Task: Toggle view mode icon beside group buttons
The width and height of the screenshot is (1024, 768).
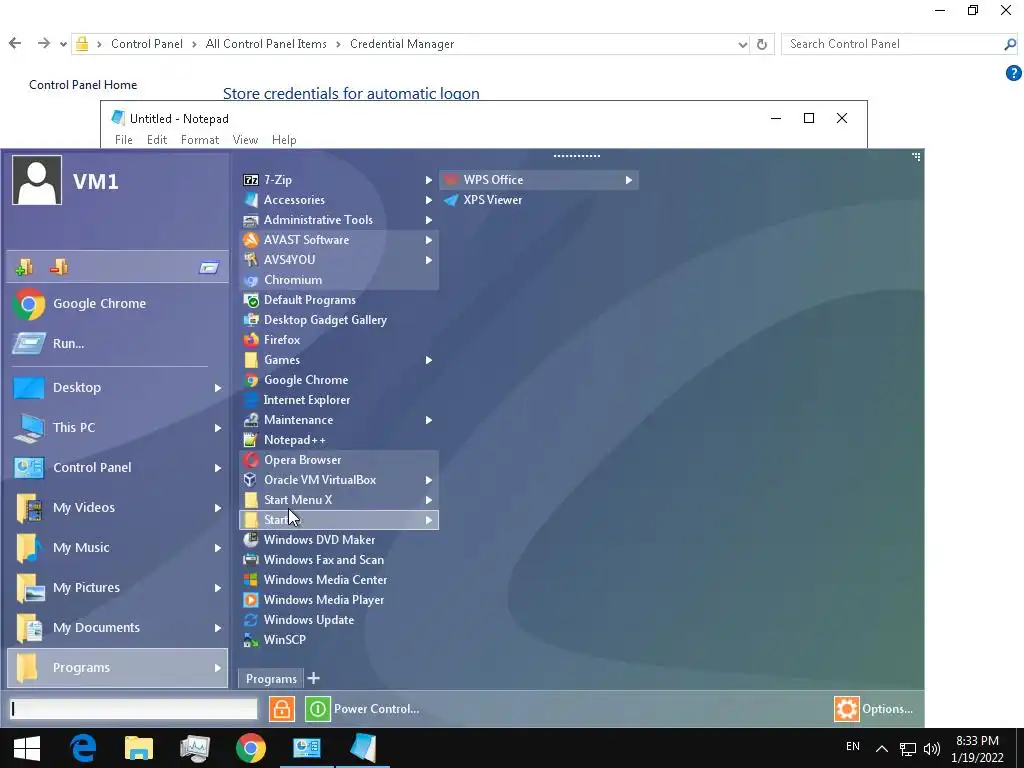Action: [x=209, y=267]
